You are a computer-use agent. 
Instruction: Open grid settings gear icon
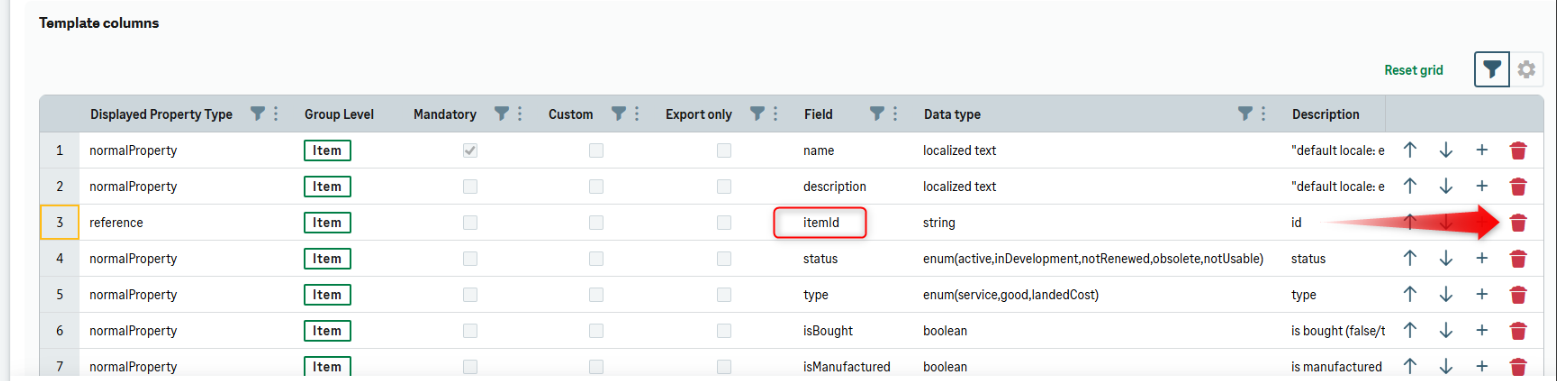(x=1526, y=70)
